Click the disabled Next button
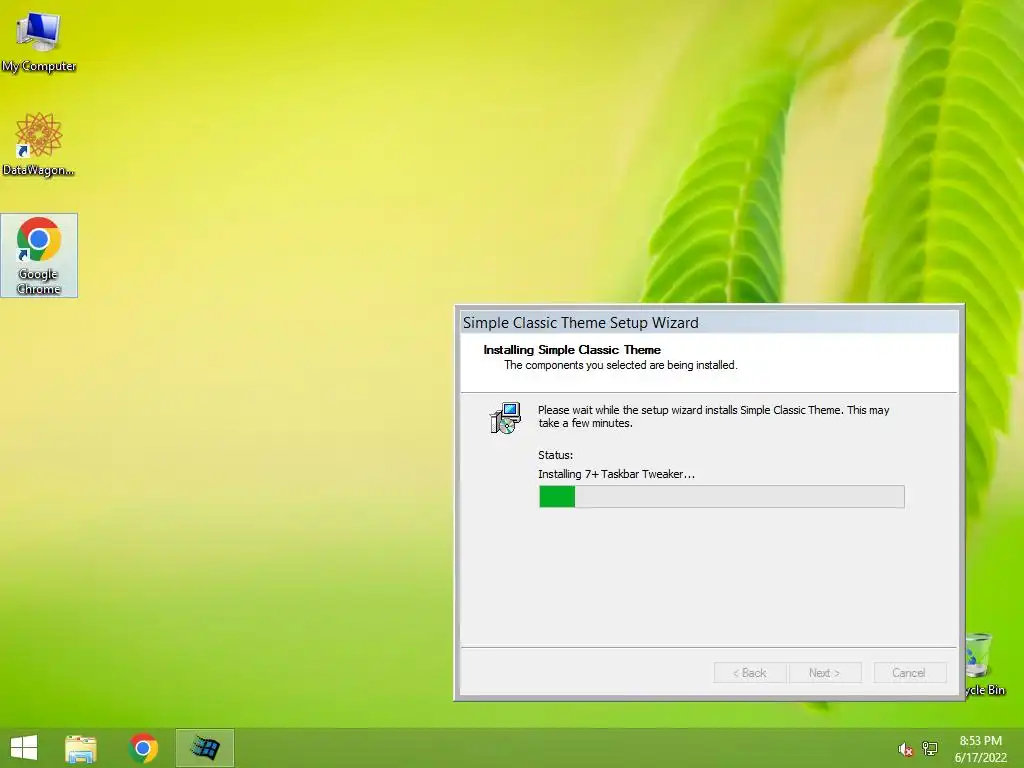Screen dimensions: 1024x768 coord(825,673)
